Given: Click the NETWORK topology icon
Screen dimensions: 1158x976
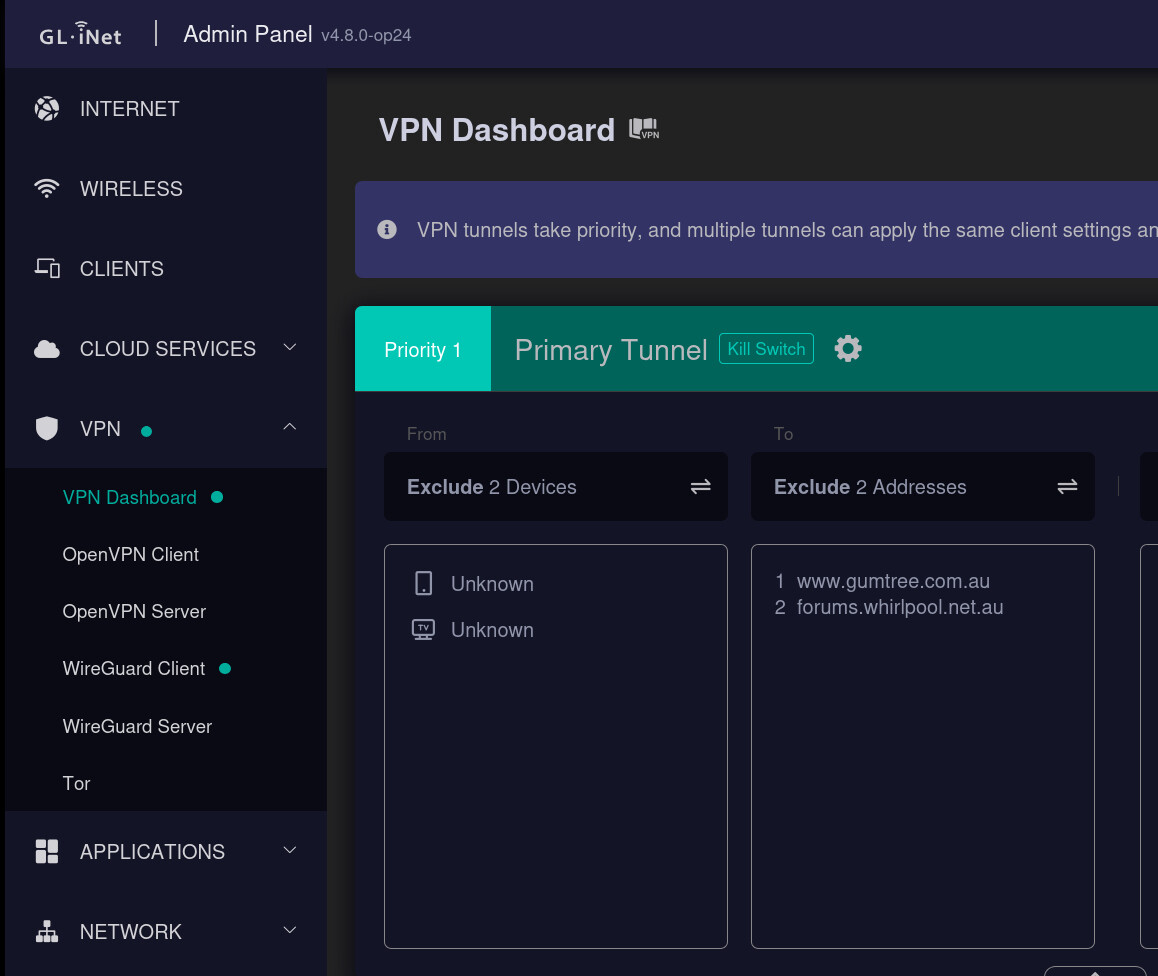Looking at the screenshot, I should tap(47, 932).
